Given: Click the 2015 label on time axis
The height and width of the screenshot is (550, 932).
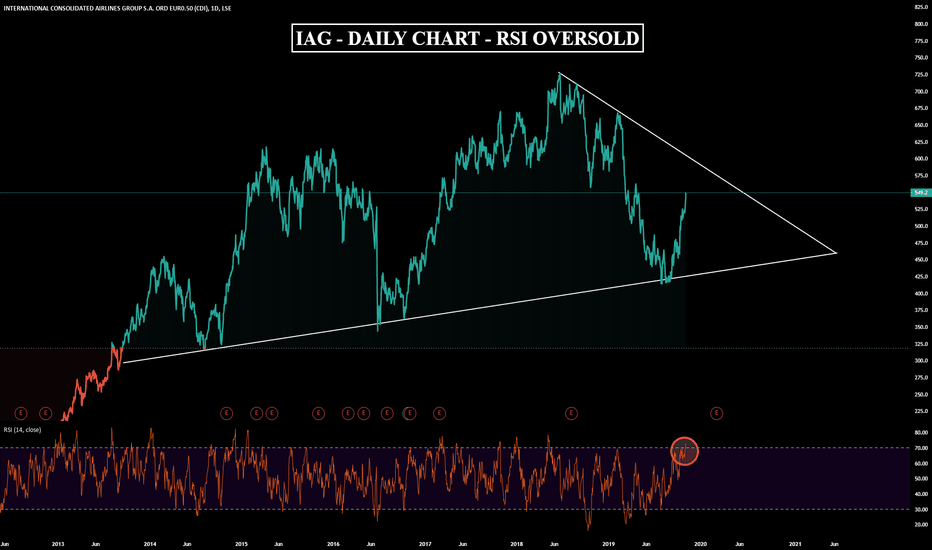Looking at the screenshot, I should (x=241, y=544).
